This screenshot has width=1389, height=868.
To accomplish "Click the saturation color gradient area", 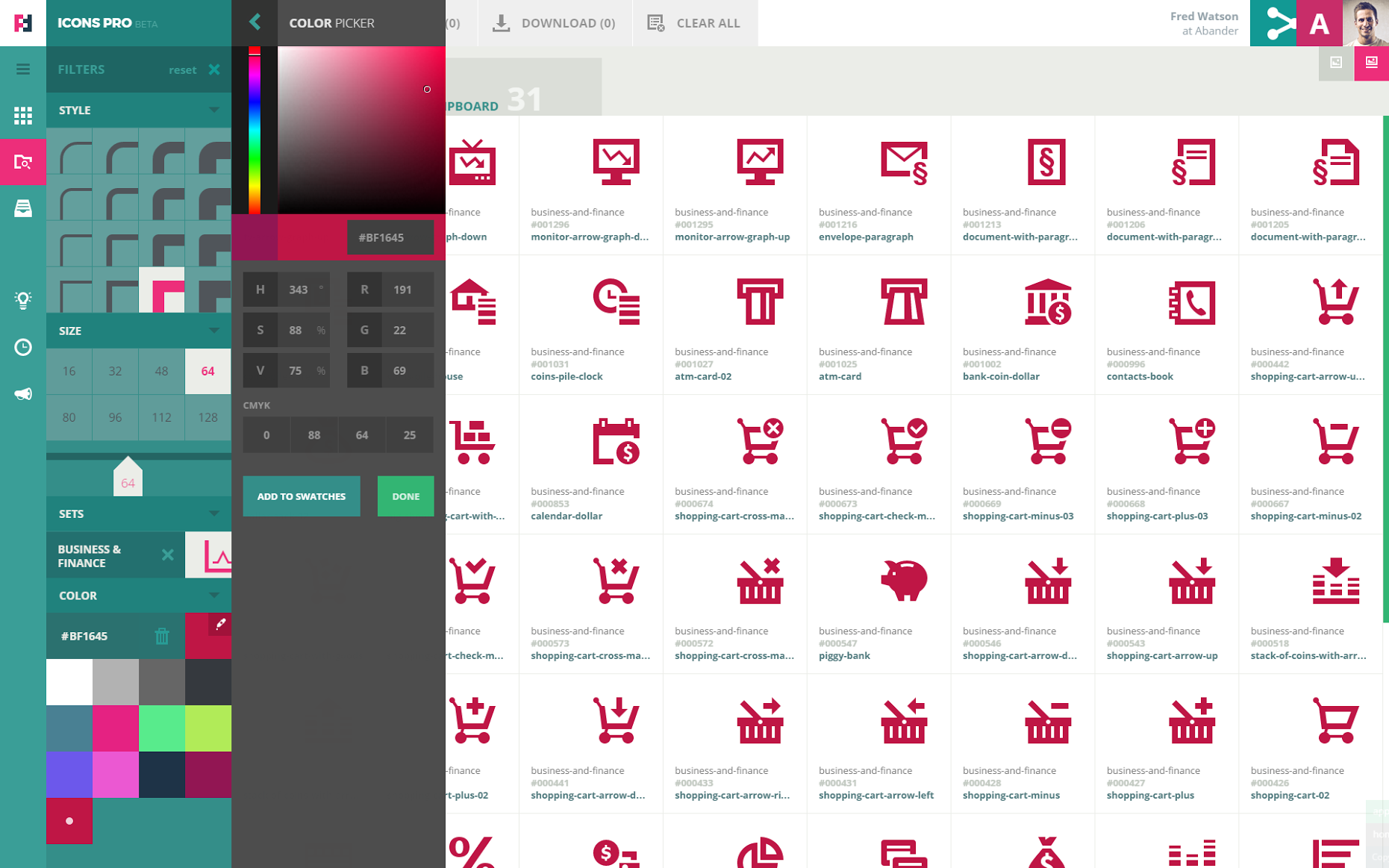I will coord(361,131).
